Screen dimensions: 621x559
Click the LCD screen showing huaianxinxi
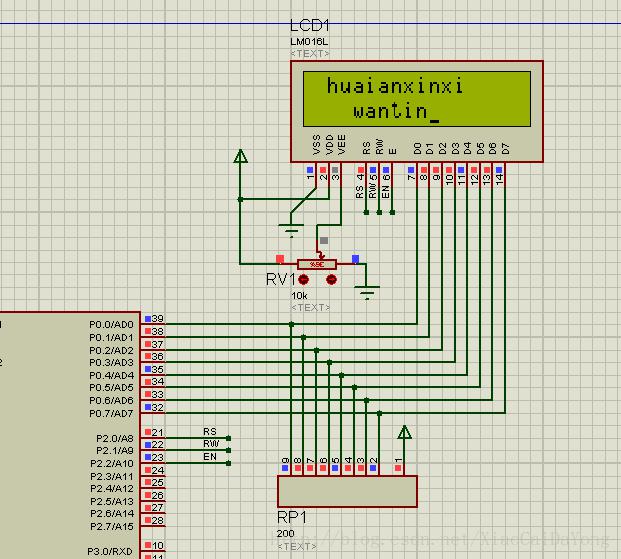coord(417,99)
